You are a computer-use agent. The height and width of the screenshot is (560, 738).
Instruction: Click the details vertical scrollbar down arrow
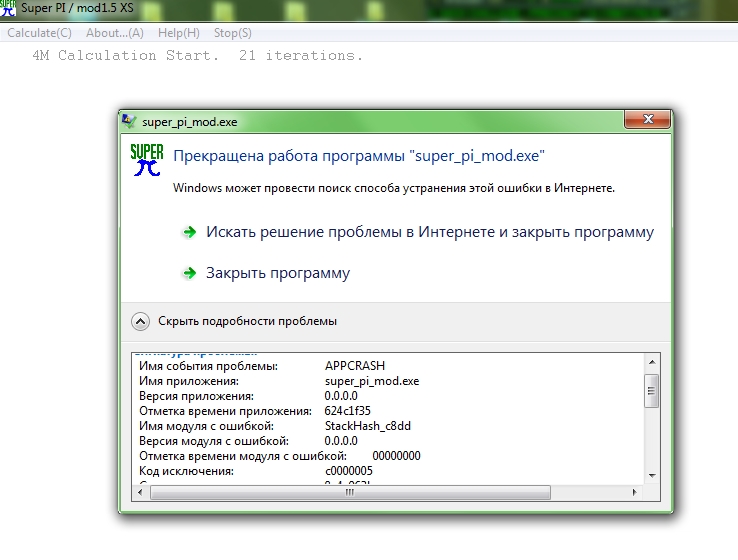pos(652,476)
